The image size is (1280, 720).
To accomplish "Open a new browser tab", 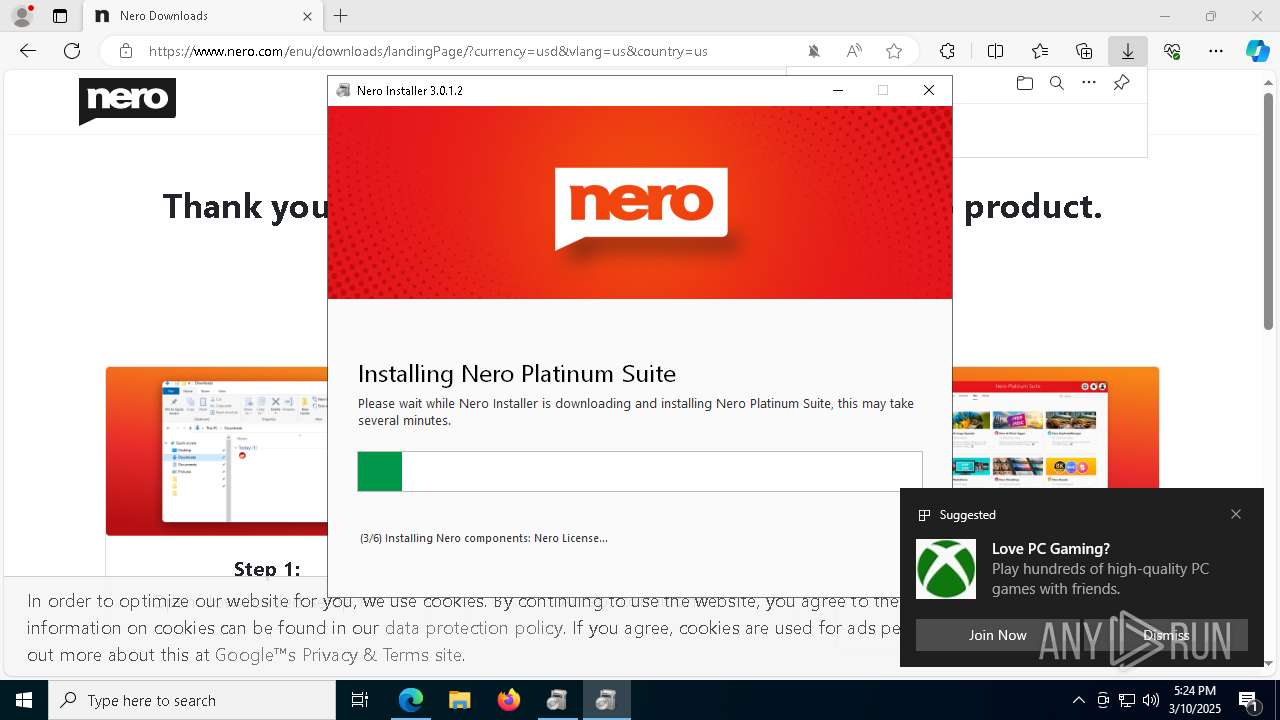I will (341, 16).
